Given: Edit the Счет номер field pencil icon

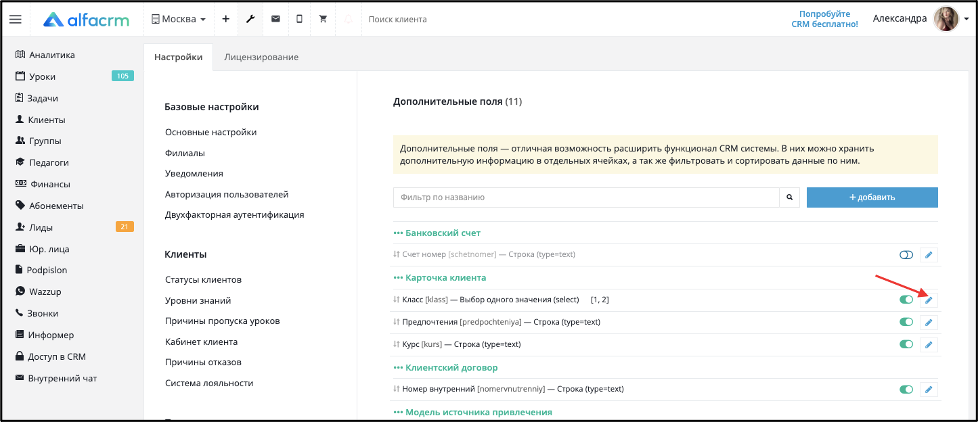Looking at the screenshot, I should (x=928, y=255).
